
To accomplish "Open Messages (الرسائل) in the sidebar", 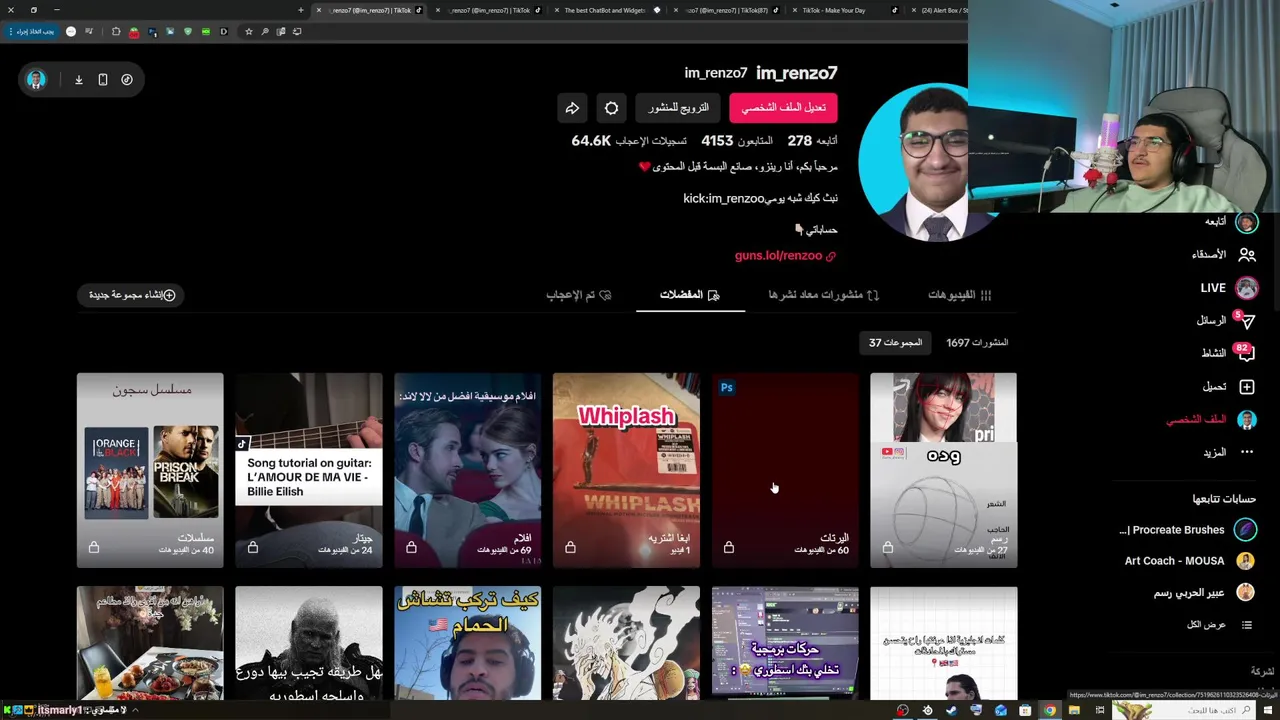I will [1224, 320].
